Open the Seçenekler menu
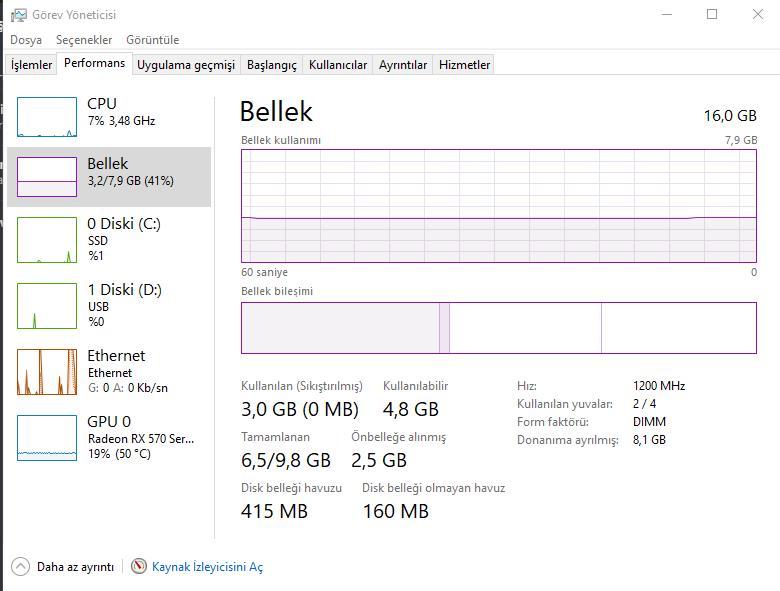This screenshot has width=780, height=591. [84, 40]
